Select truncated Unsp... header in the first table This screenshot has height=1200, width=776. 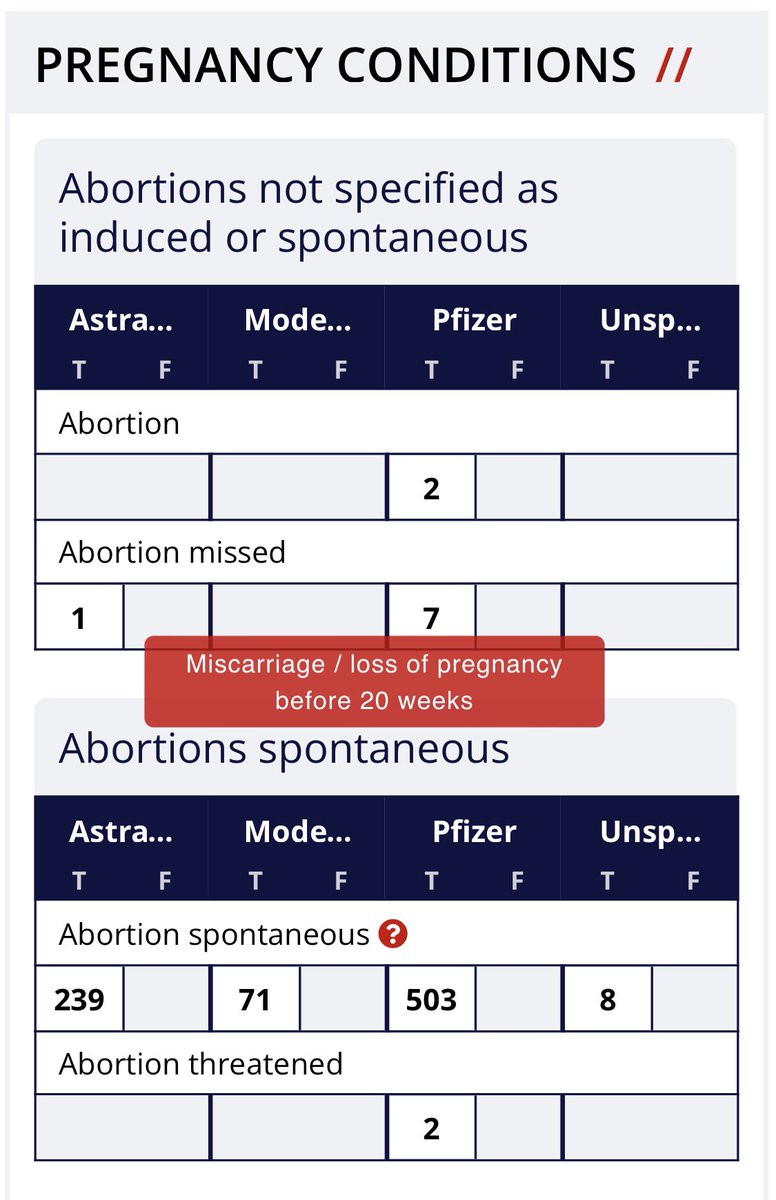click(x=650, y=321)
